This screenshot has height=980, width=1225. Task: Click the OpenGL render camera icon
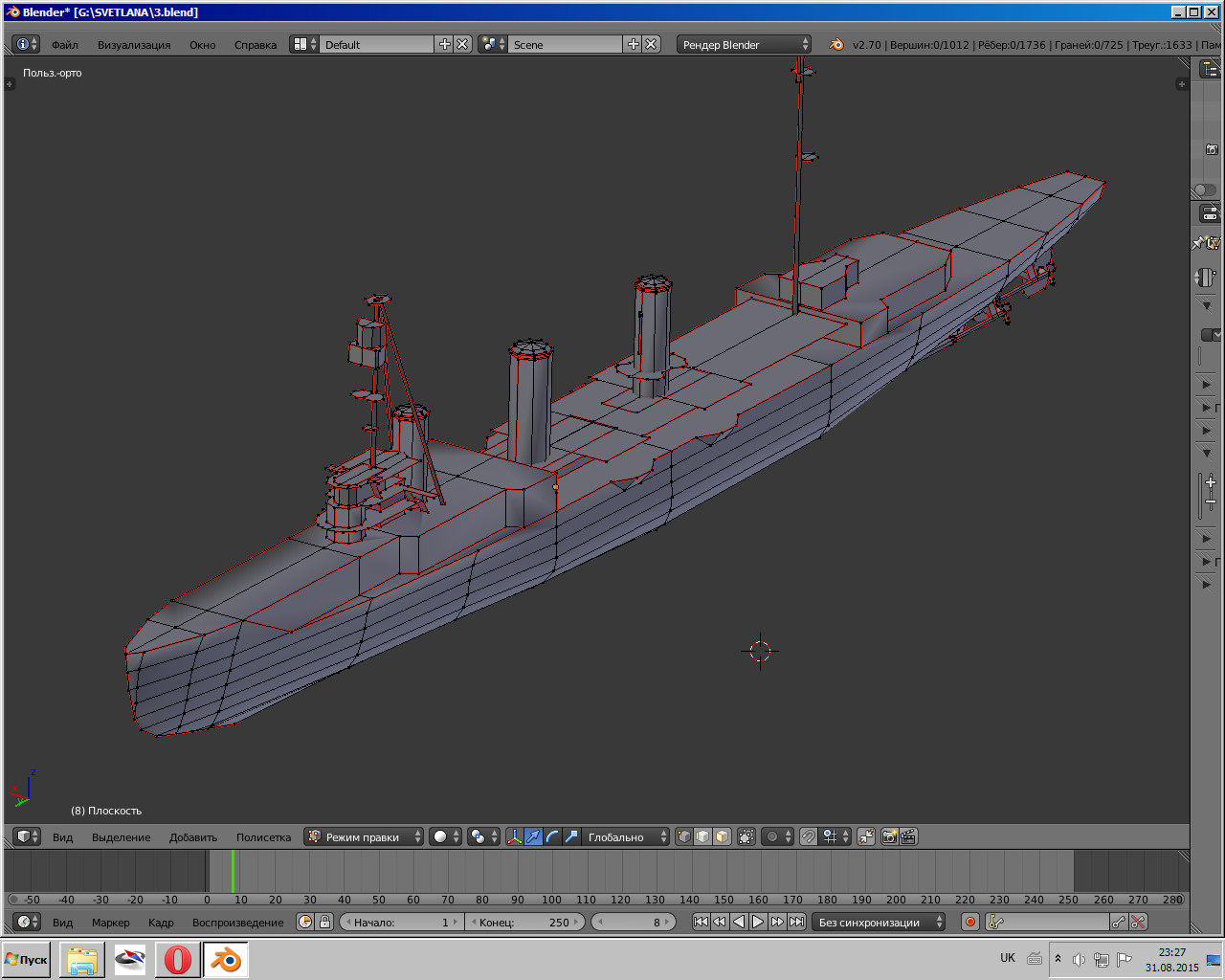pos(889,836)
